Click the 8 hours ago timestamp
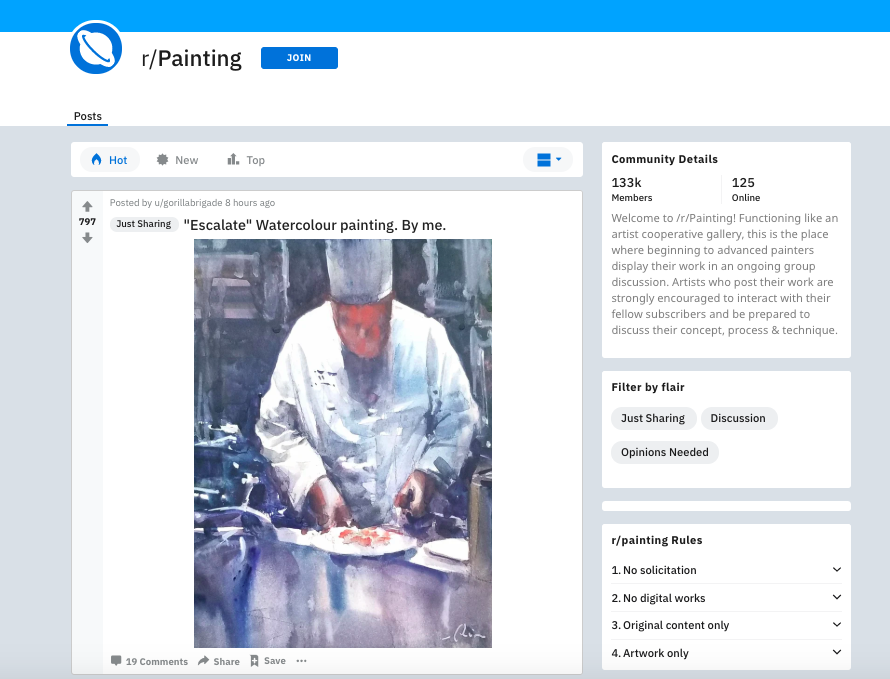890x679 pixels. pyautogui.click(x=250, y=203)
